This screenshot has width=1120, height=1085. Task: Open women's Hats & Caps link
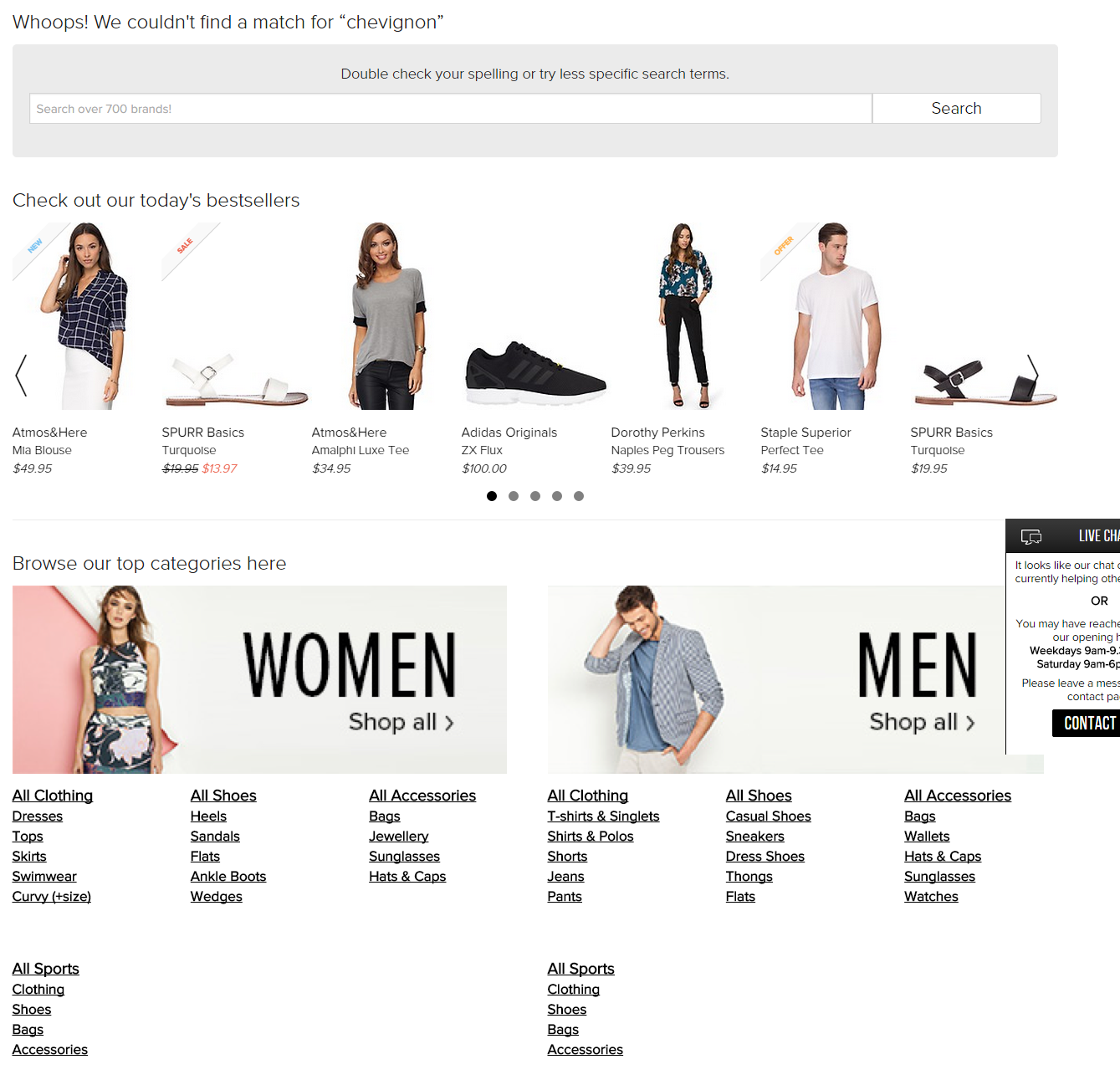407,877
